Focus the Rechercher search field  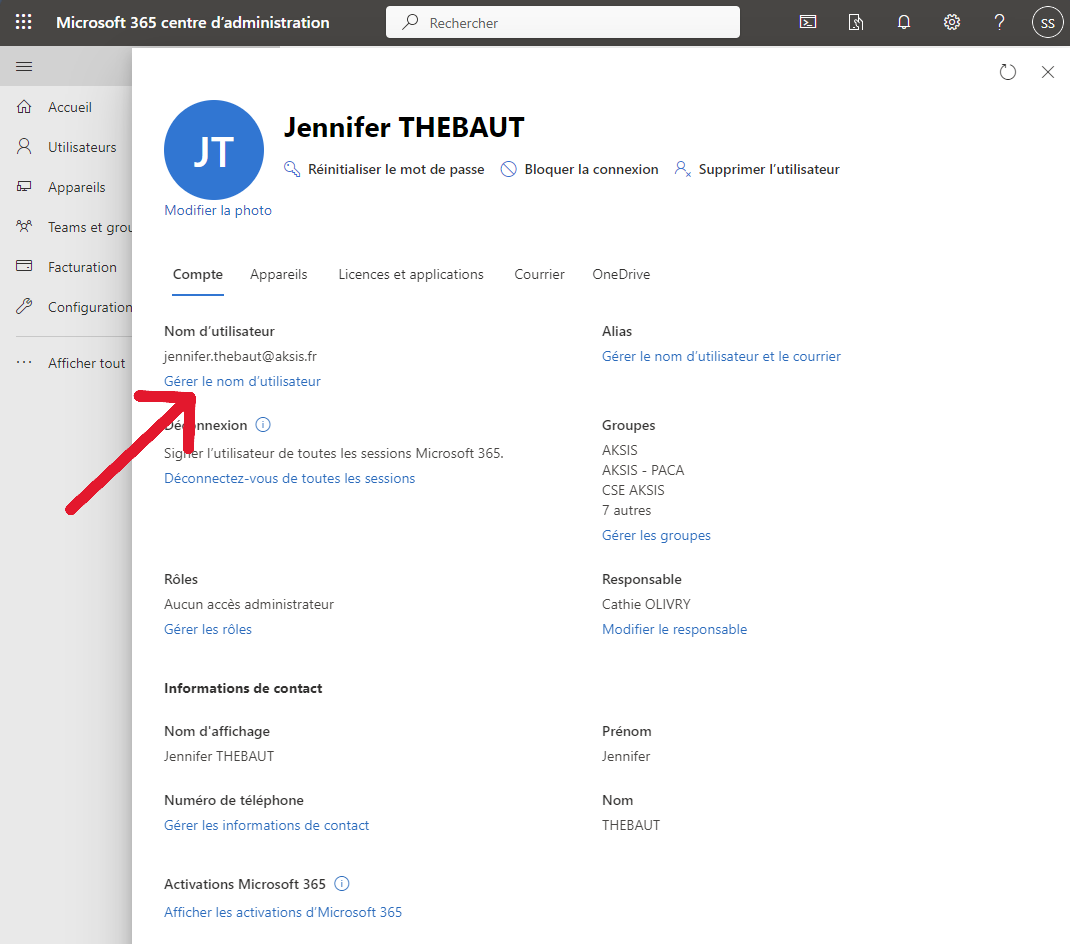[563, 23]
